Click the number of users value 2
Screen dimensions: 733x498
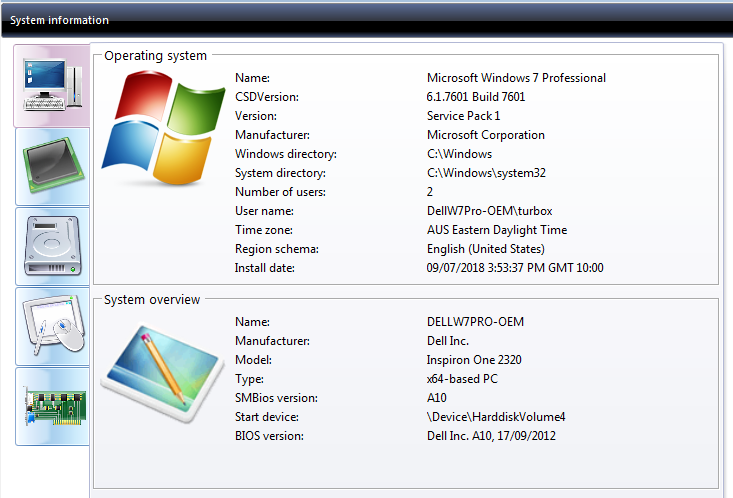pos(430,192)
